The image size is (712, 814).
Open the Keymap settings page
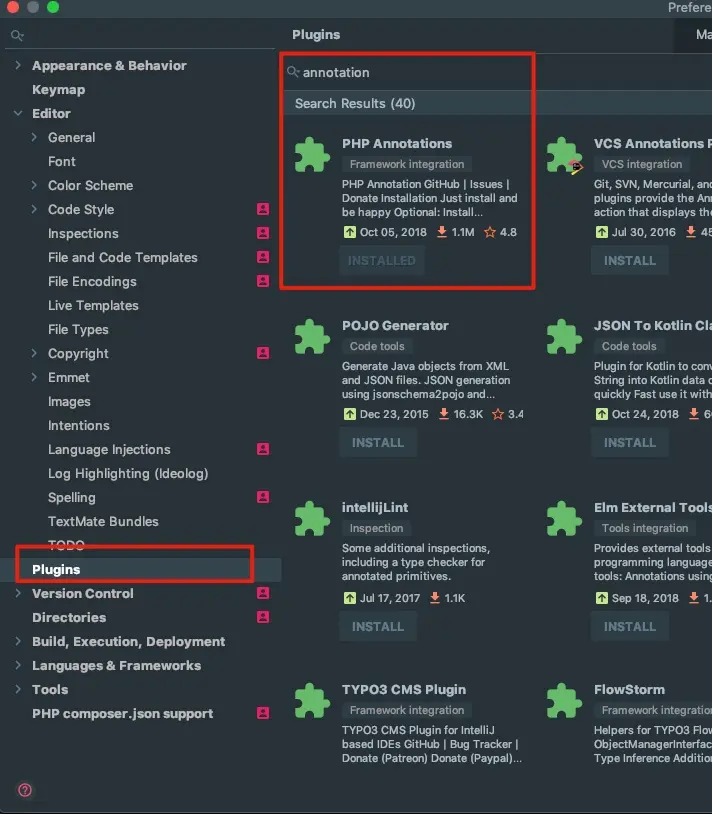(x=58, y=89)
